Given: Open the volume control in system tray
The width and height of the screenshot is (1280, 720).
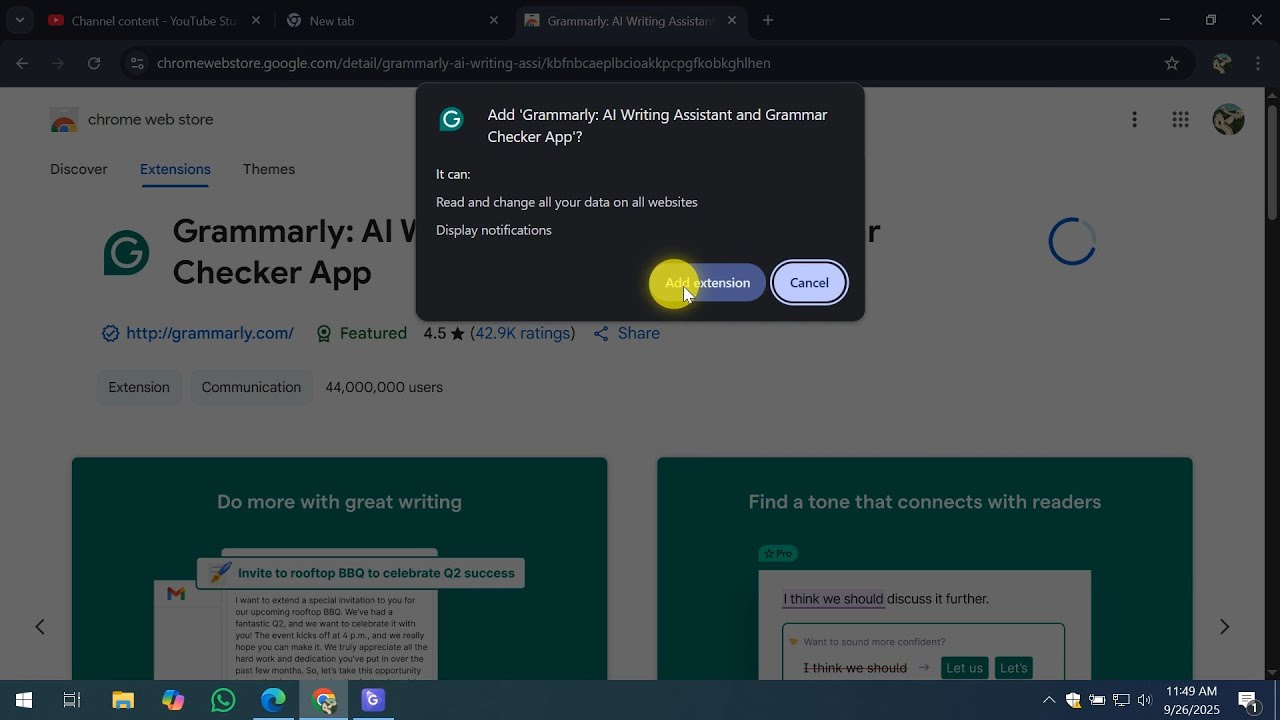Looking at the screenshot, I should (x=1144, y=700).
